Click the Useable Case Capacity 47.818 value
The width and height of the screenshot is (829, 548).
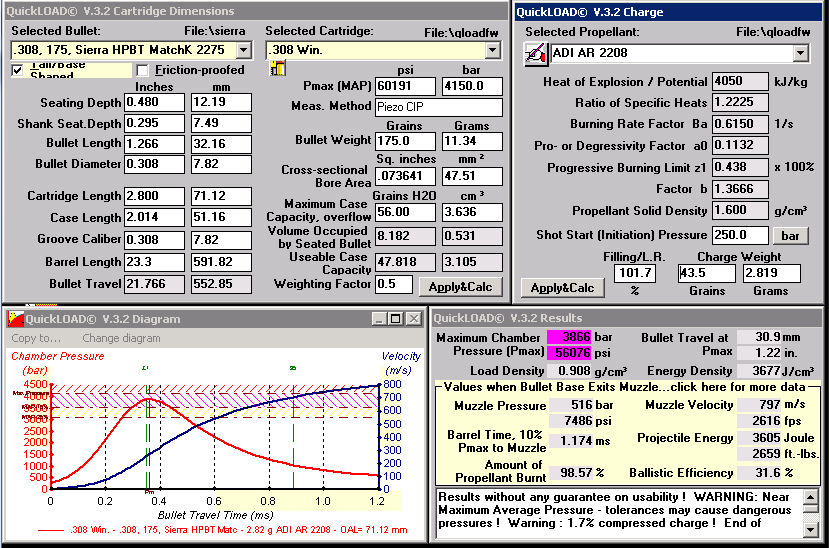(406, 262)
